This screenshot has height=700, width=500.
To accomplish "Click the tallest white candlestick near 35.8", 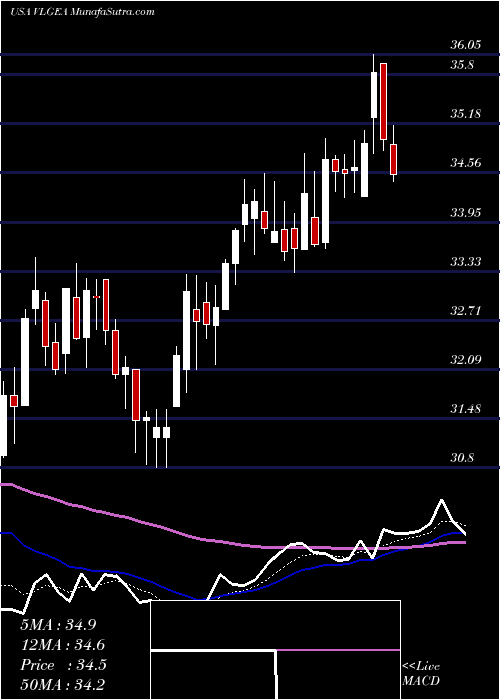I will click(374, 95).
